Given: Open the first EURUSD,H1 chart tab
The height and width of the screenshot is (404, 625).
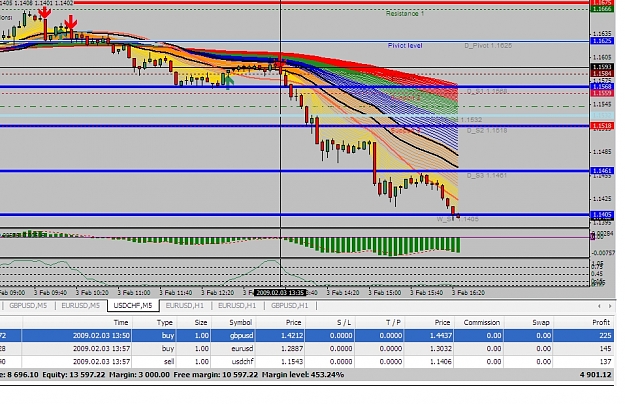Looking at the screenshot, I should 185,306.
